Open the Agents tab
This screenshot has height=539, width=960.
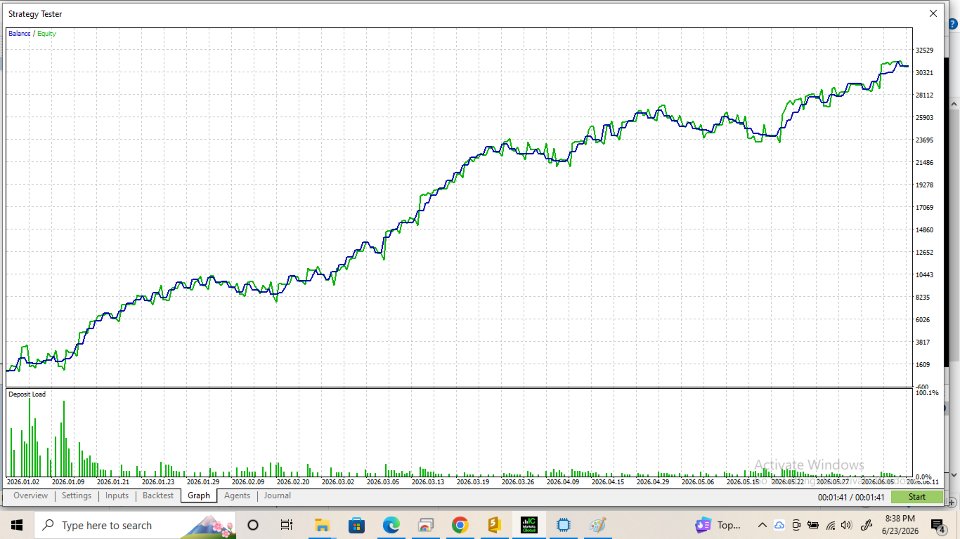point(237,496)
